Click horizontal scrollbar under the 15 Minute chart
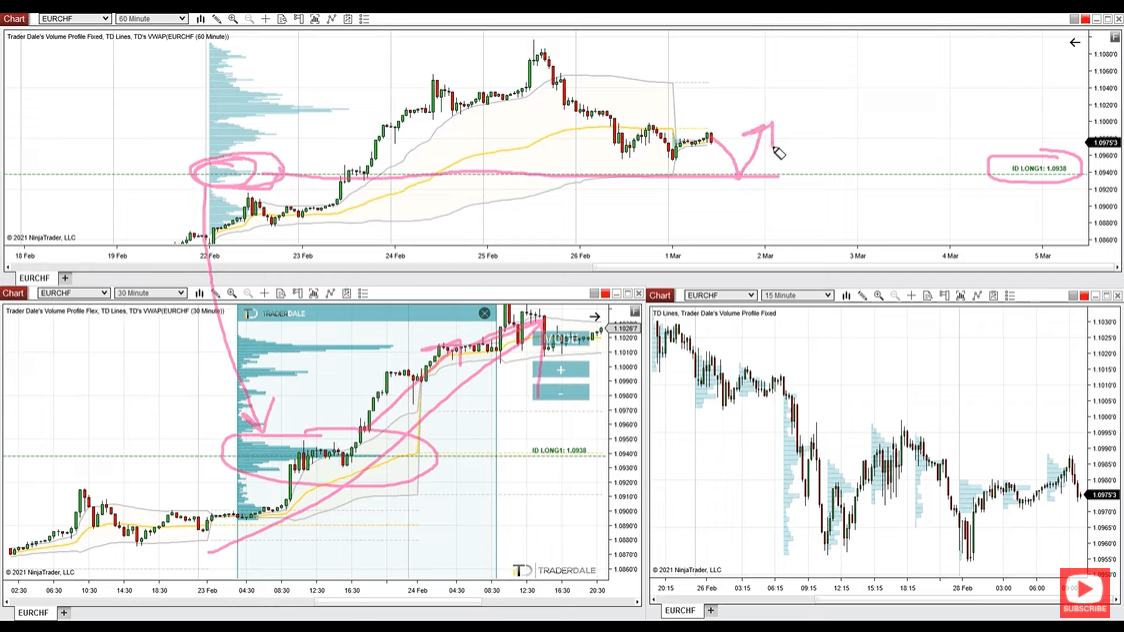The height and width of the screenshot is (632, 1124). click(885, 600)
